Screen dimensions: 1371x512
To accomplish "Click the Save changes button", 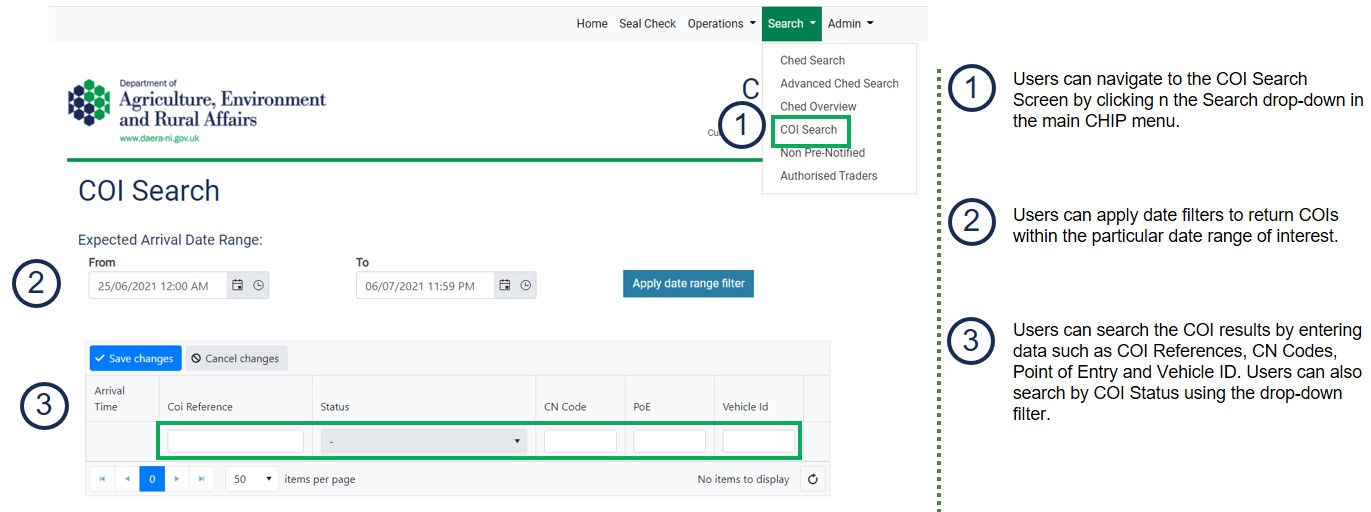I will pos(135,359).
